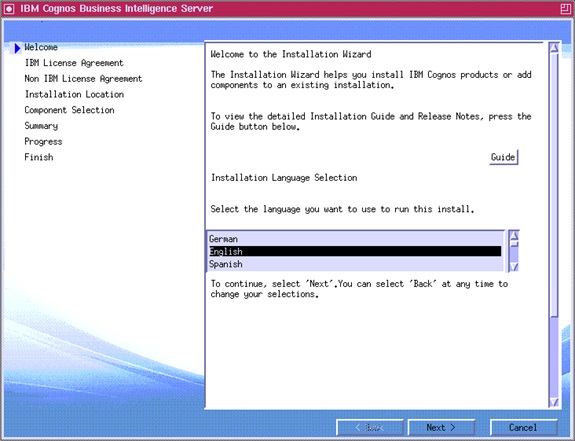Click 'Welcome to the Installation Wizard' heading

point(291,55)
